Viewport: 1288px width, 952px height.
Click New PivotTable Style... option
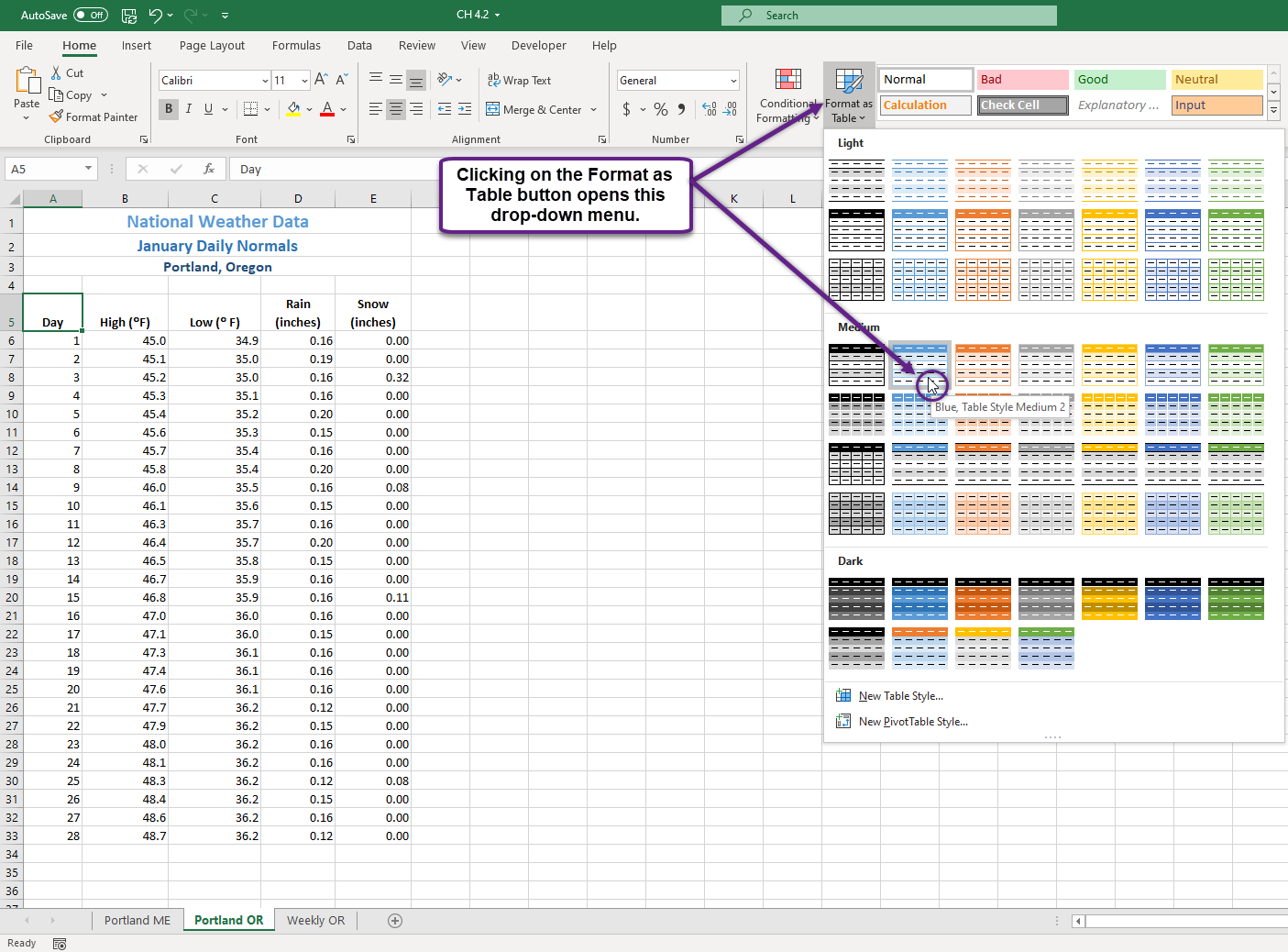tap(913, 722)
